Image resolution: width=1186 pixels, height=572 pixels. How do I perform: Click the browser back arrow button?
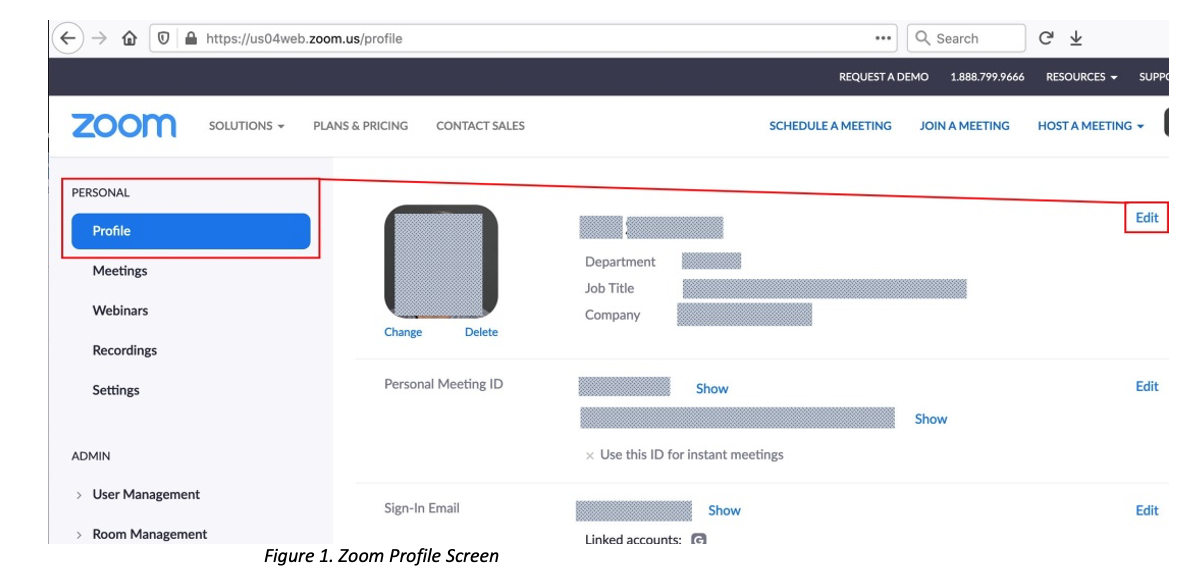[67, 38]
